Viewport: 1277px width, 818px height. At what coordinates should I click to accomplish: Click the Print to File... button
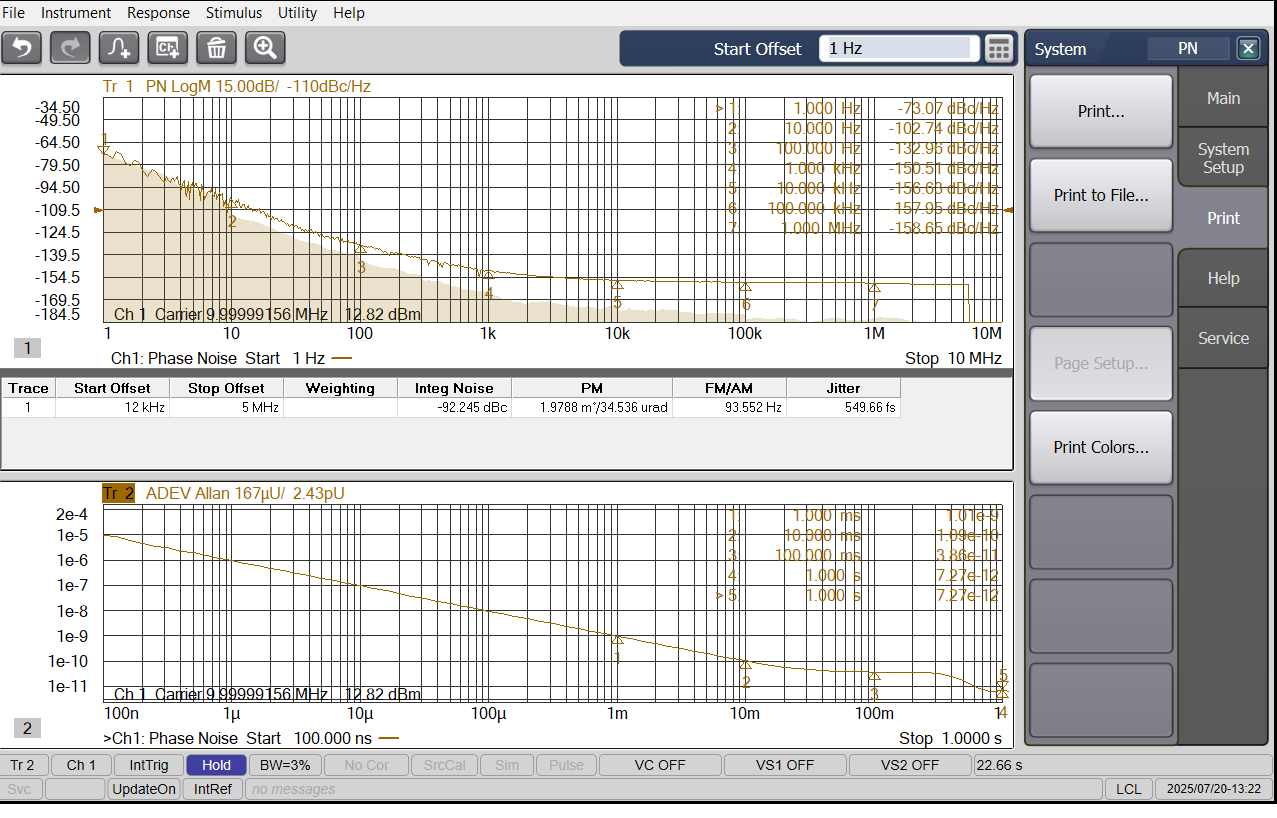[1101, 195]
